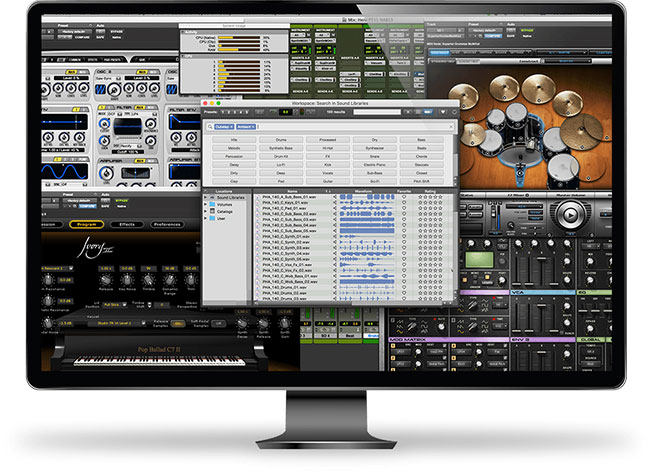Image resolution: width=650 pixels, height=471 pixels.
Task: Open the Keyset dropdown in Ivory plugin
Action: click(x=118, y=323)
